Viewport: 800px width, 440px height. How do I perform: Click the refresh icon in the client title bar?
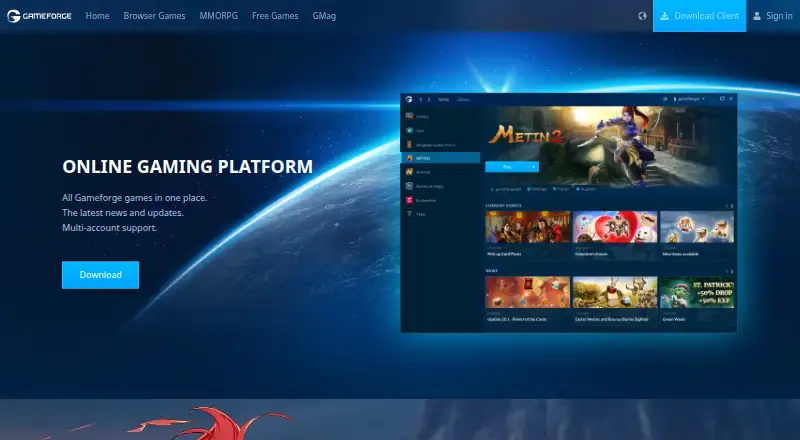[665, 99]
